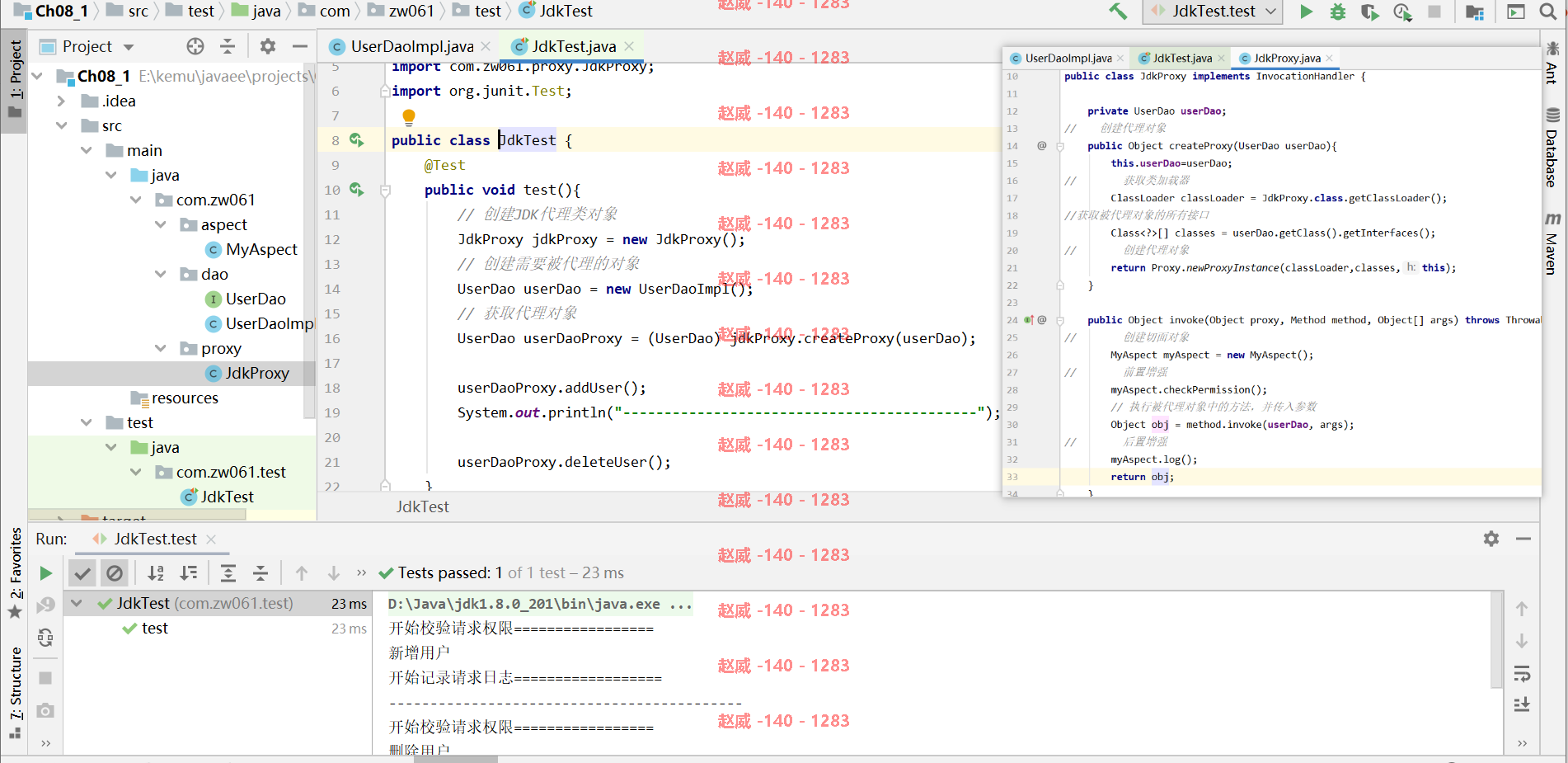Run JdkTest.test with green play button
Image resolution: width=1568 pixels, height=763 pixels.
click(x=1306, y=12)
